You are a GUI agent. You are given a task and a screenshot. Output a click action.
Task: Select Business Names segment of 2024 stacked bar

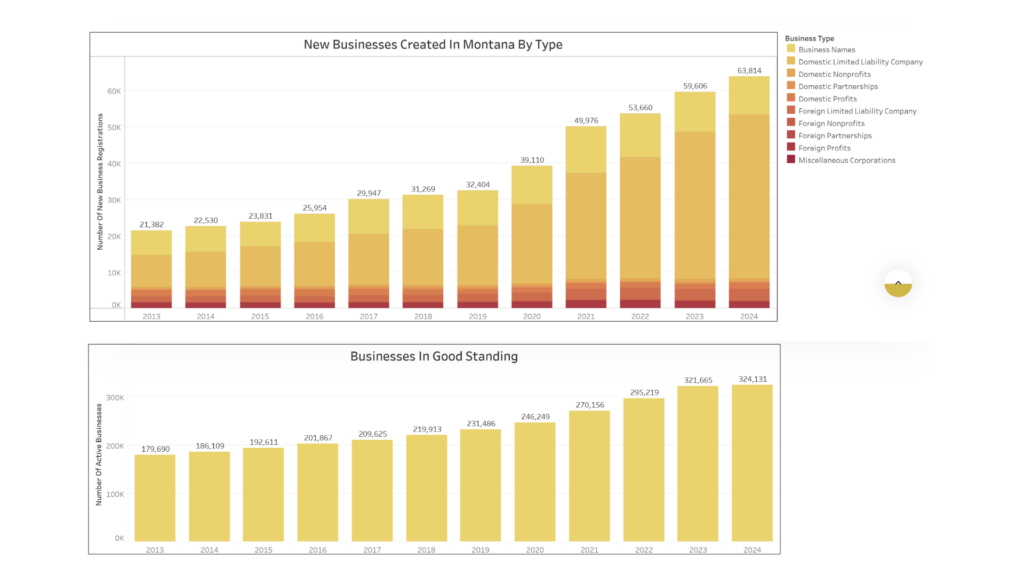750,95
